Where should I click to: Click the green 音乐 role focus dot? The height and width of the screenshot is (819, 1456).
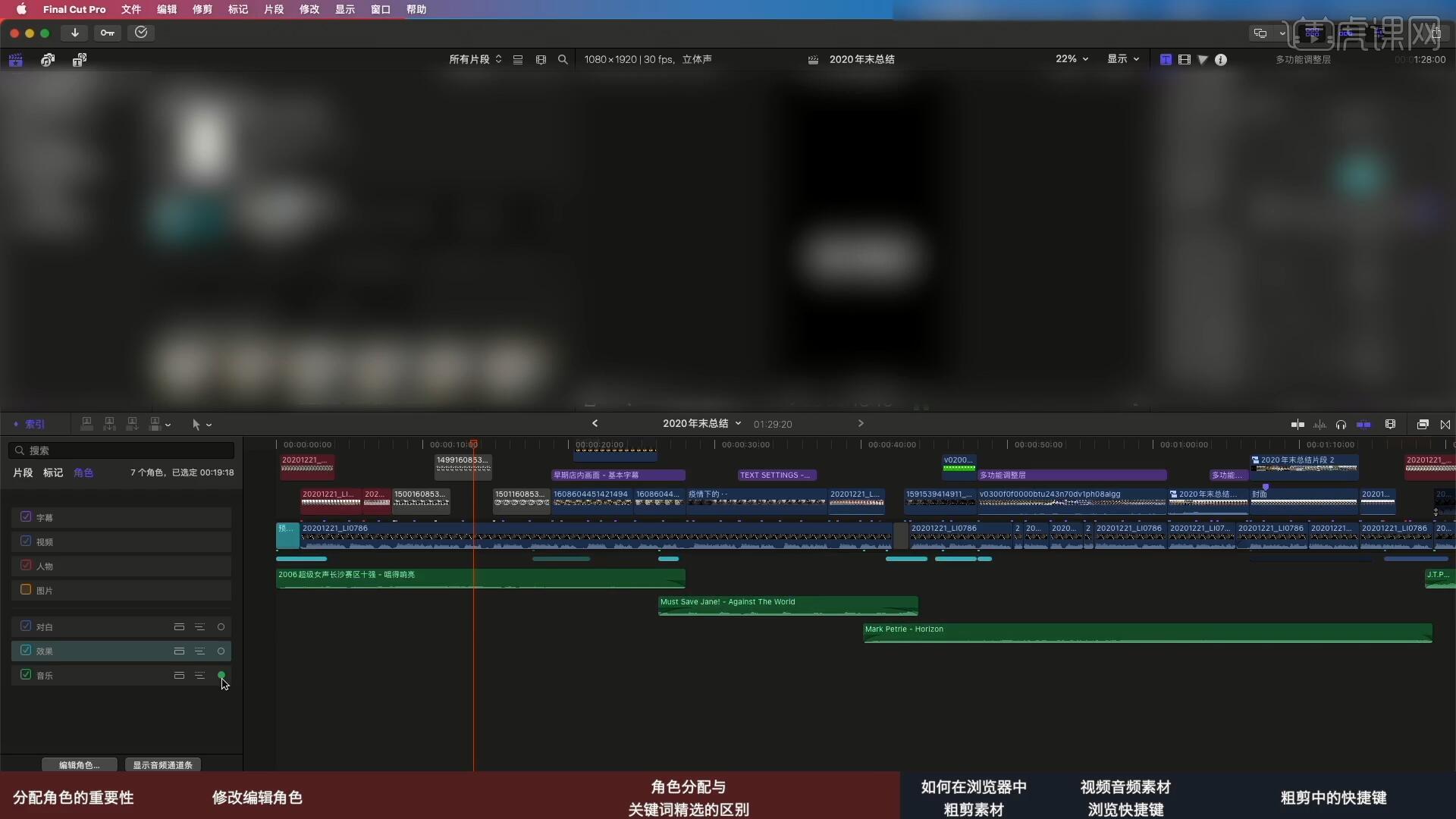pos(221,674)
